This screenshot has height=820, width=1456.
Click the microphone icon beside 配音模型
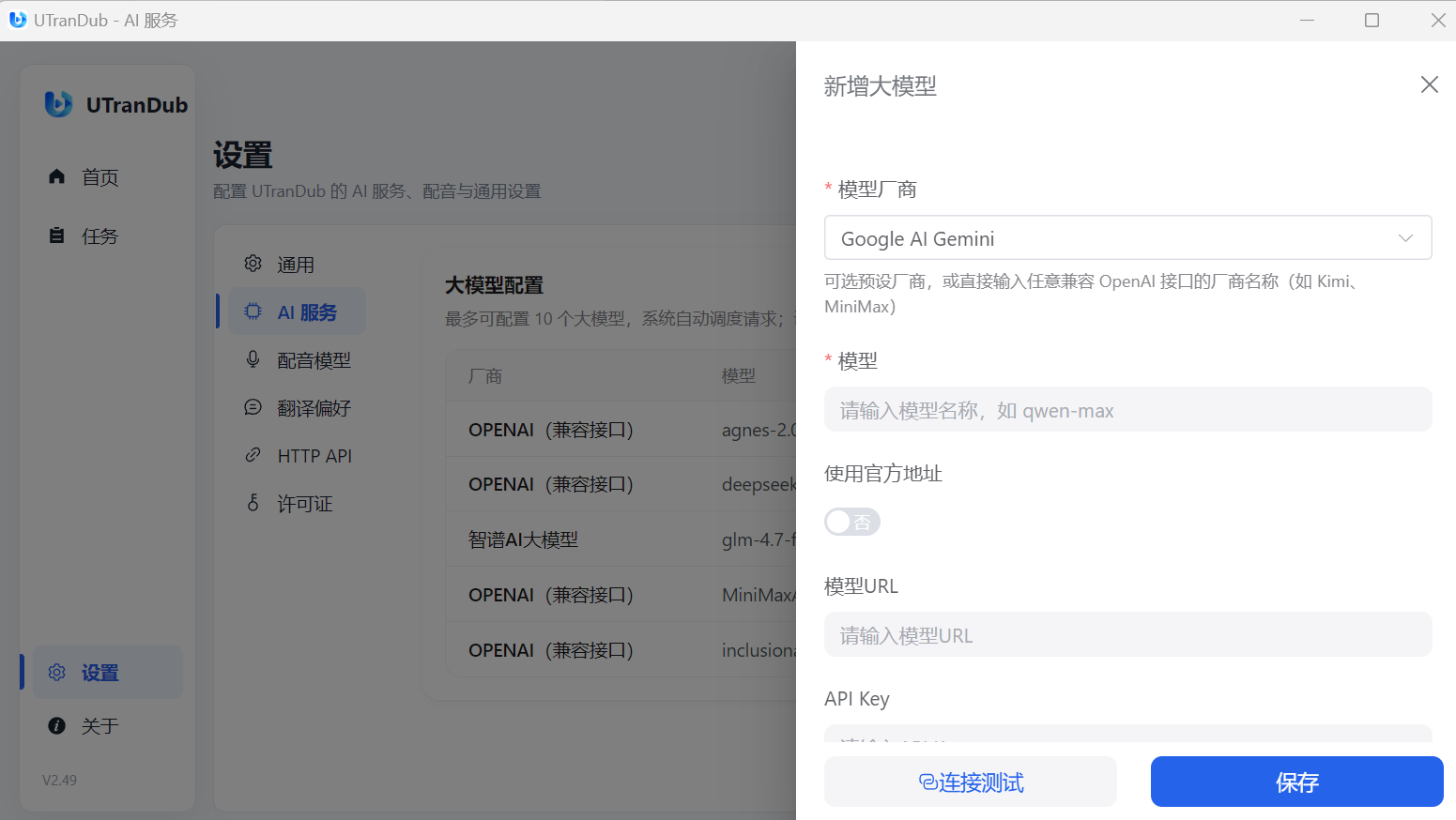tap(253, 359)
